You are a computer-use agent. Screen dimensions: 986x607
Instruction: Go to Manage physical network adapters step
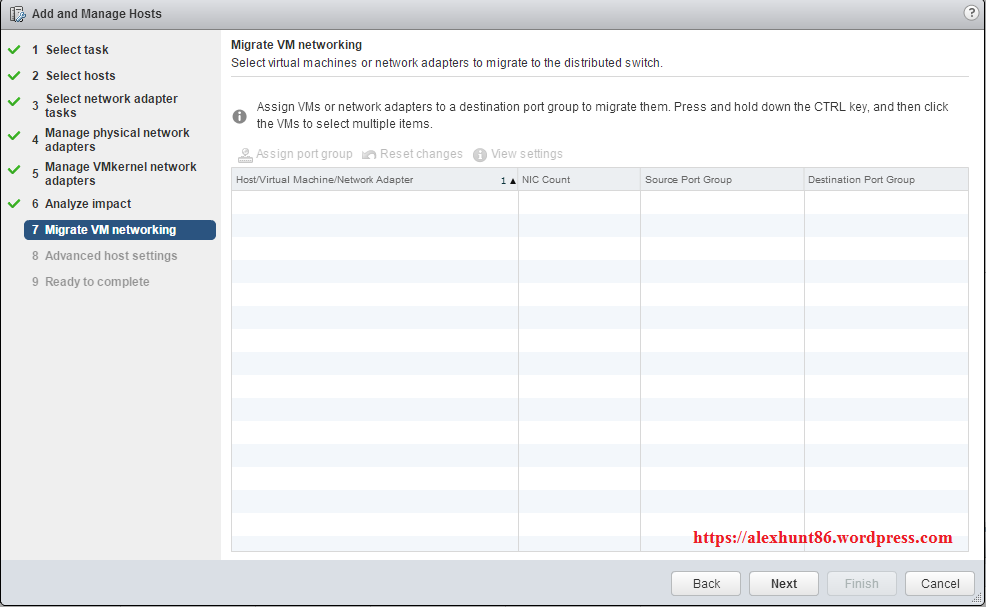tap(117, 140)
